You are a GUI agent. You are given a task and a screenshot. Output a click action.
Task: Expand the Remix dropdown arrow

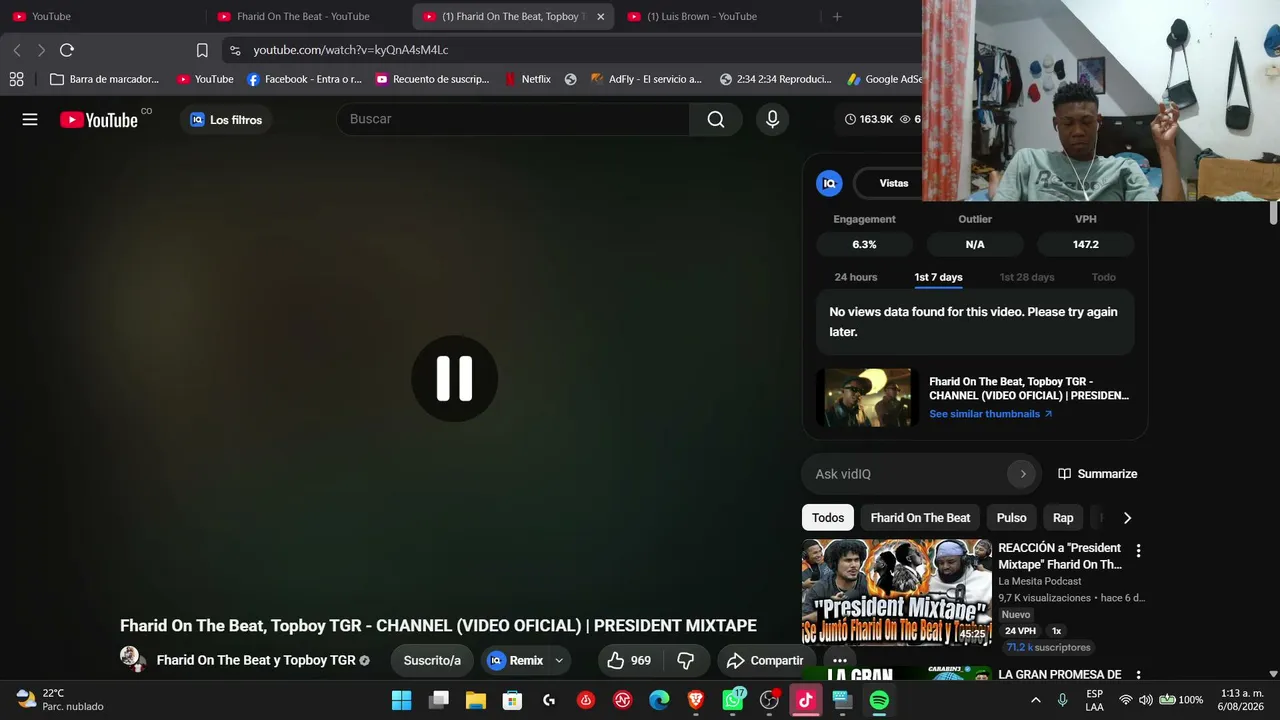tap(559, 660)
